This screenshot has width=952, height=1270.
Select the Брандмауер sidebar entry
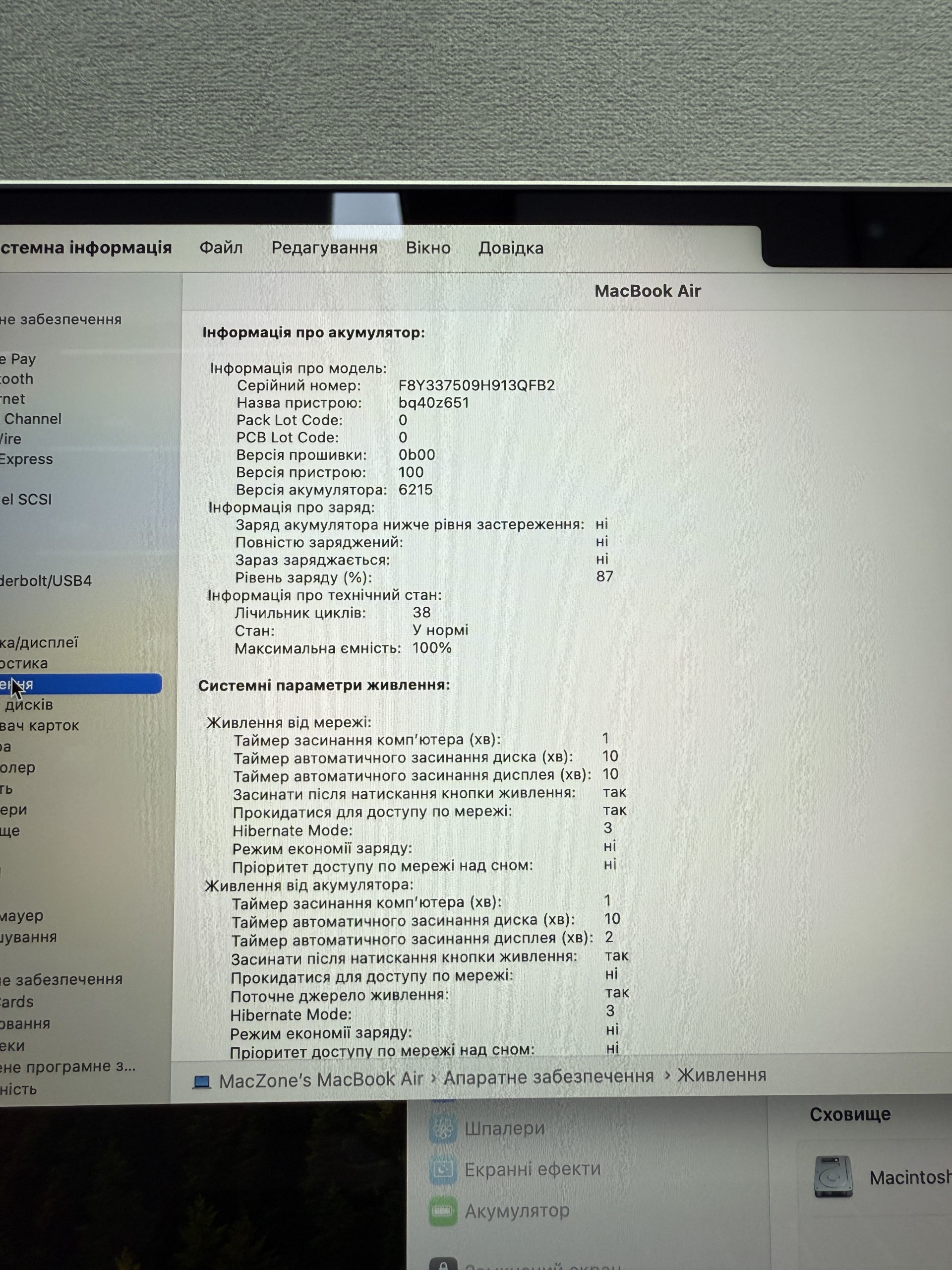pos(22,916)
